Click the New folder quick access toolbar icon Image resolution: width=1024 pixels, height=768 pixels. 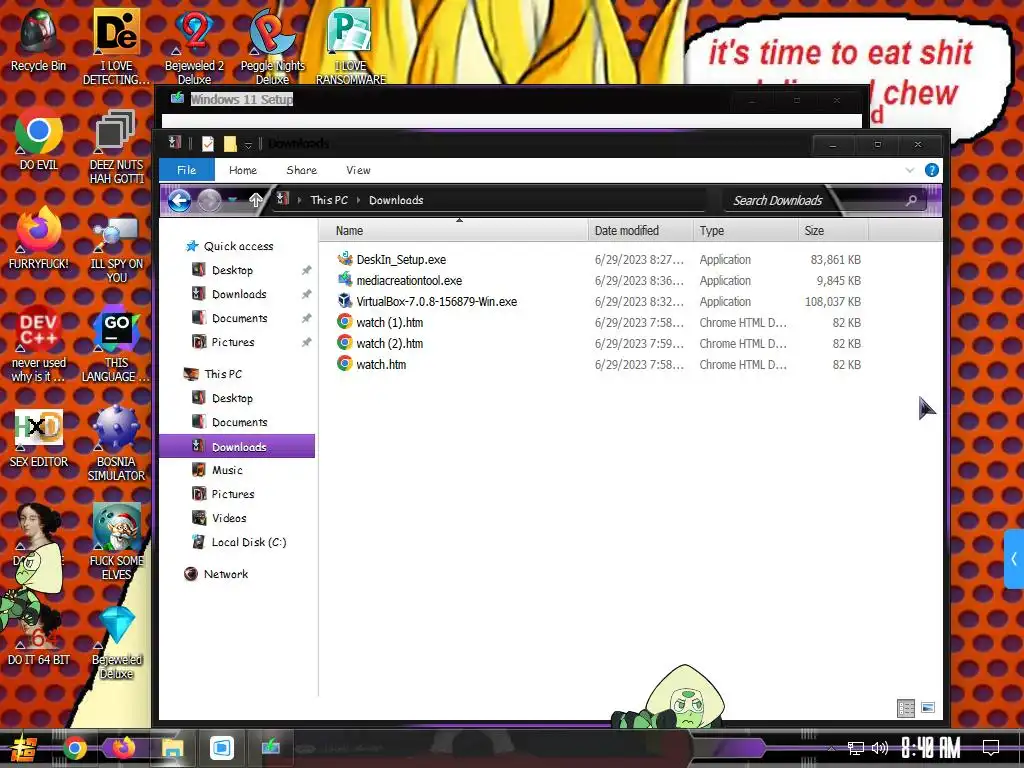pyautogui.click(x=230, y=144)
